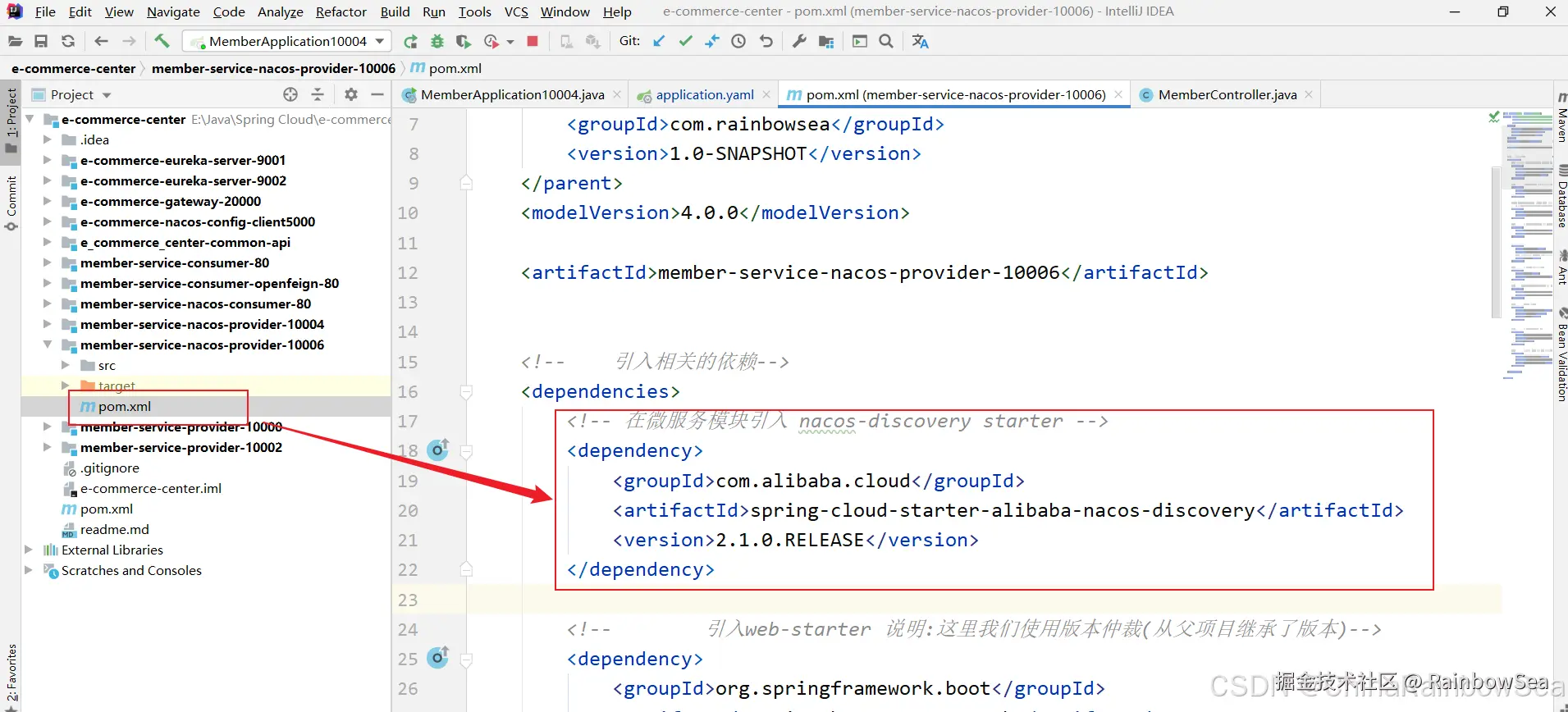This screenshot has height=712, width=1568.
Task: Open Project Structure toolbar icon
Action: (826, 41)
